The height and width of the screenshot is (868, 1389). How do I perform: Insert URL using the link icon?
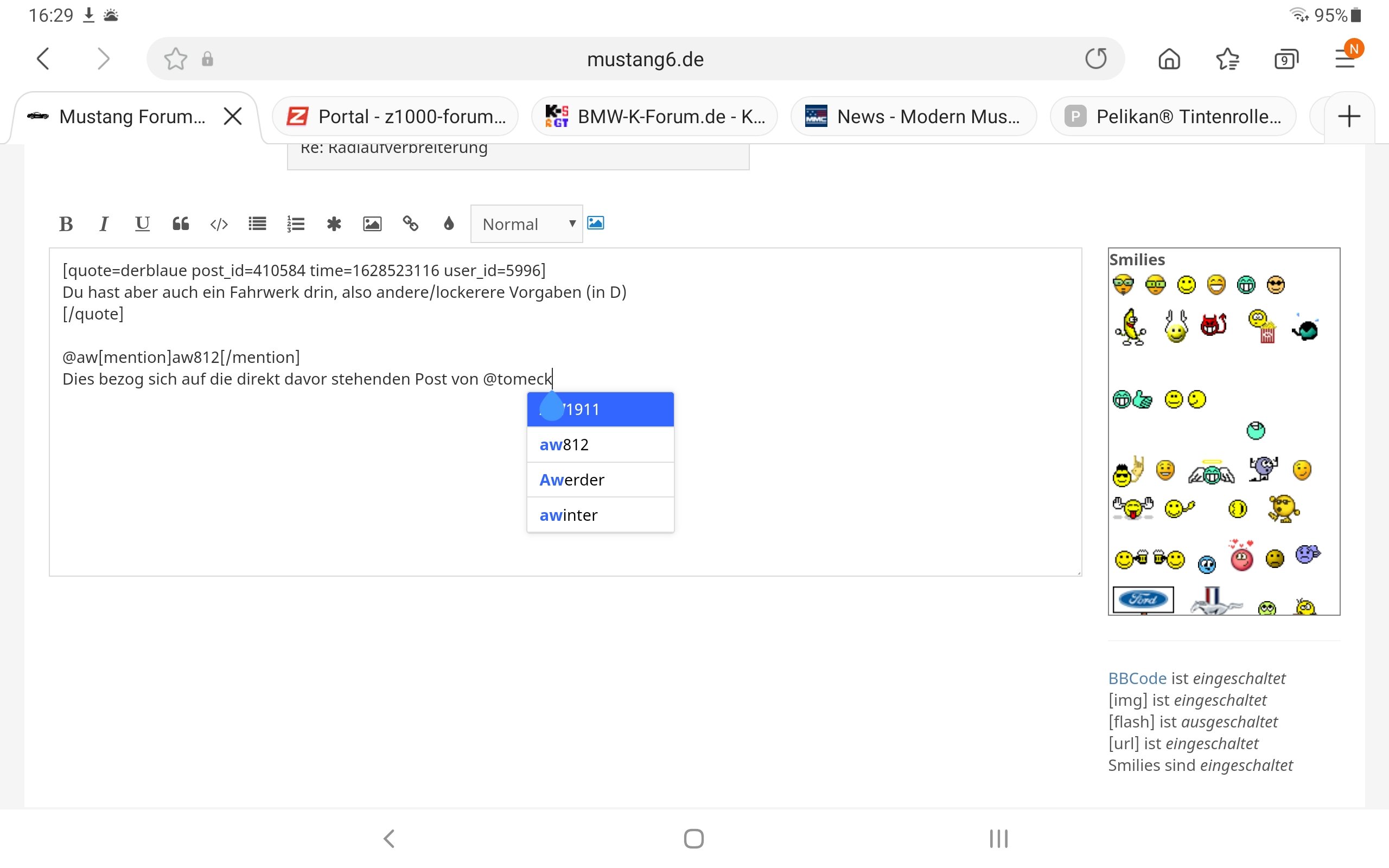tap(410, 224)
